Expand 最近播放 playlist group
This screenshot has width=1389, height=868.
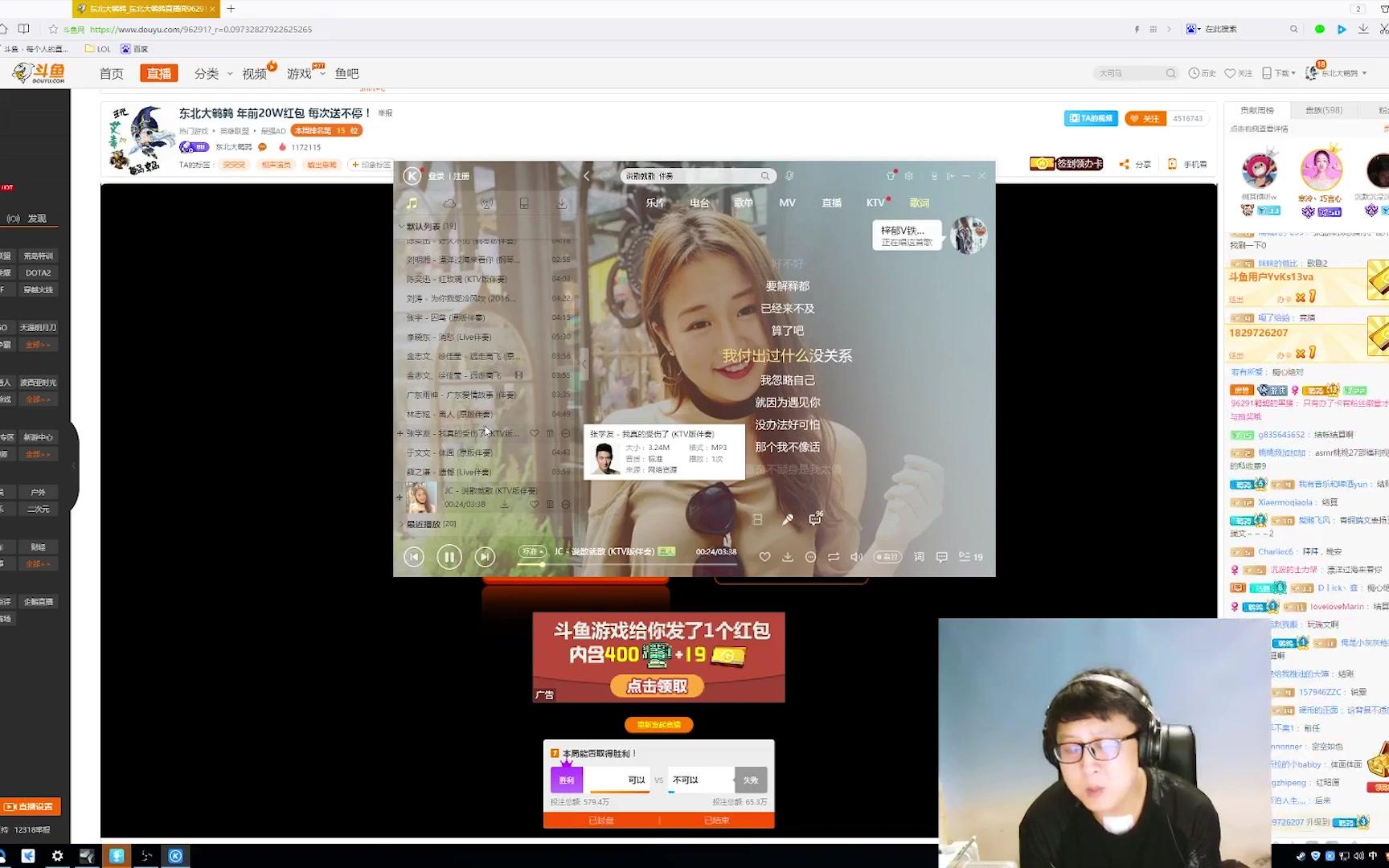402,524
